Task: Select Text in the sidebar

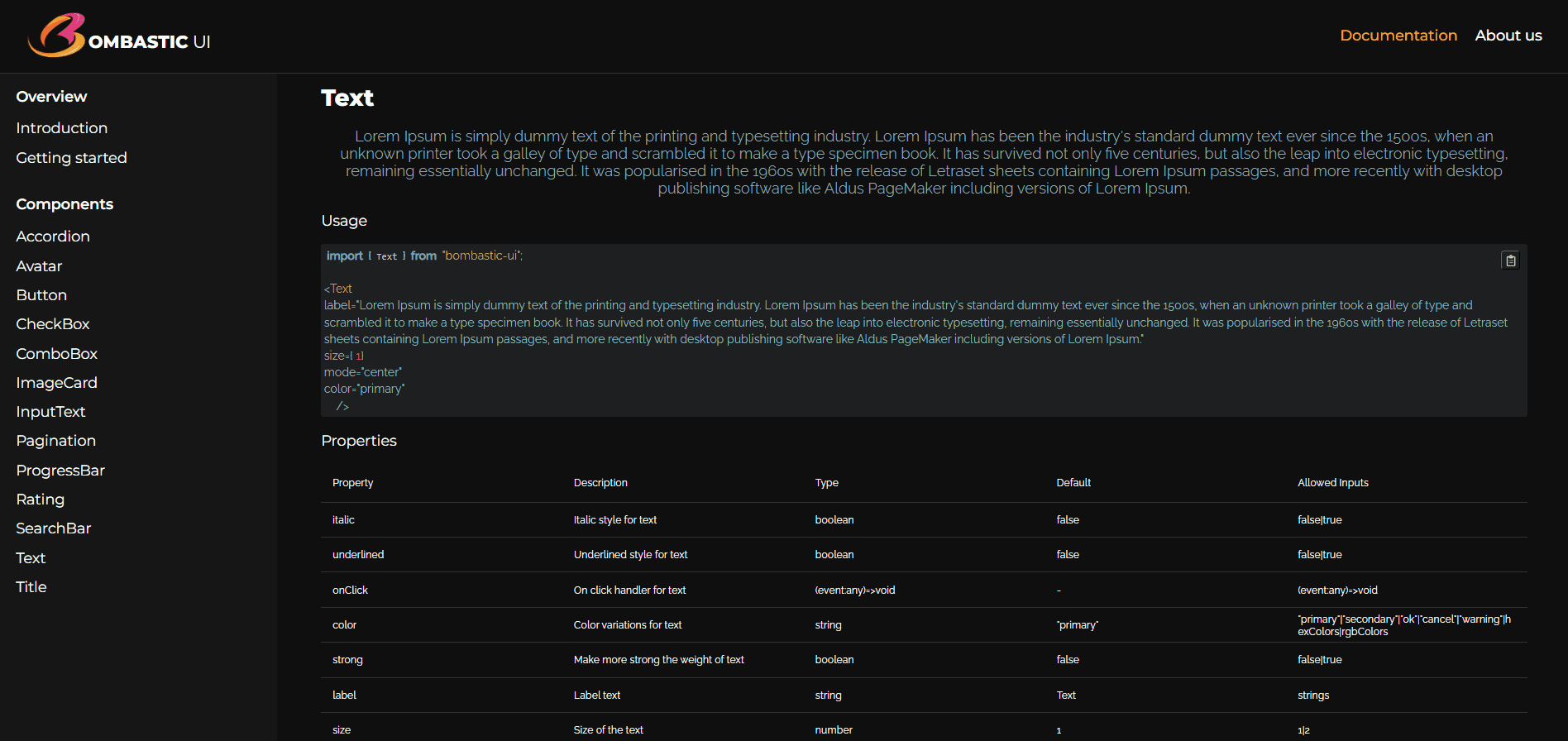Action: point(31,558)
